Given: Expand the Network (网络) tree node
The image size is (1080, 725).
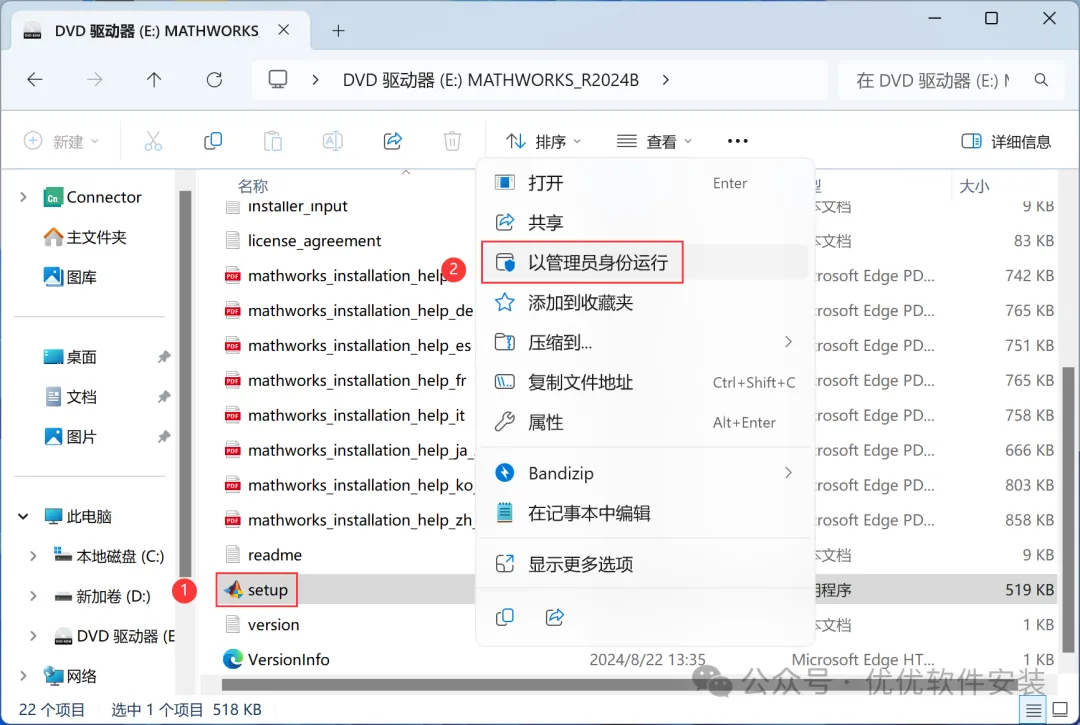Looking at the screenshot, I should click(x=23, y=675).
